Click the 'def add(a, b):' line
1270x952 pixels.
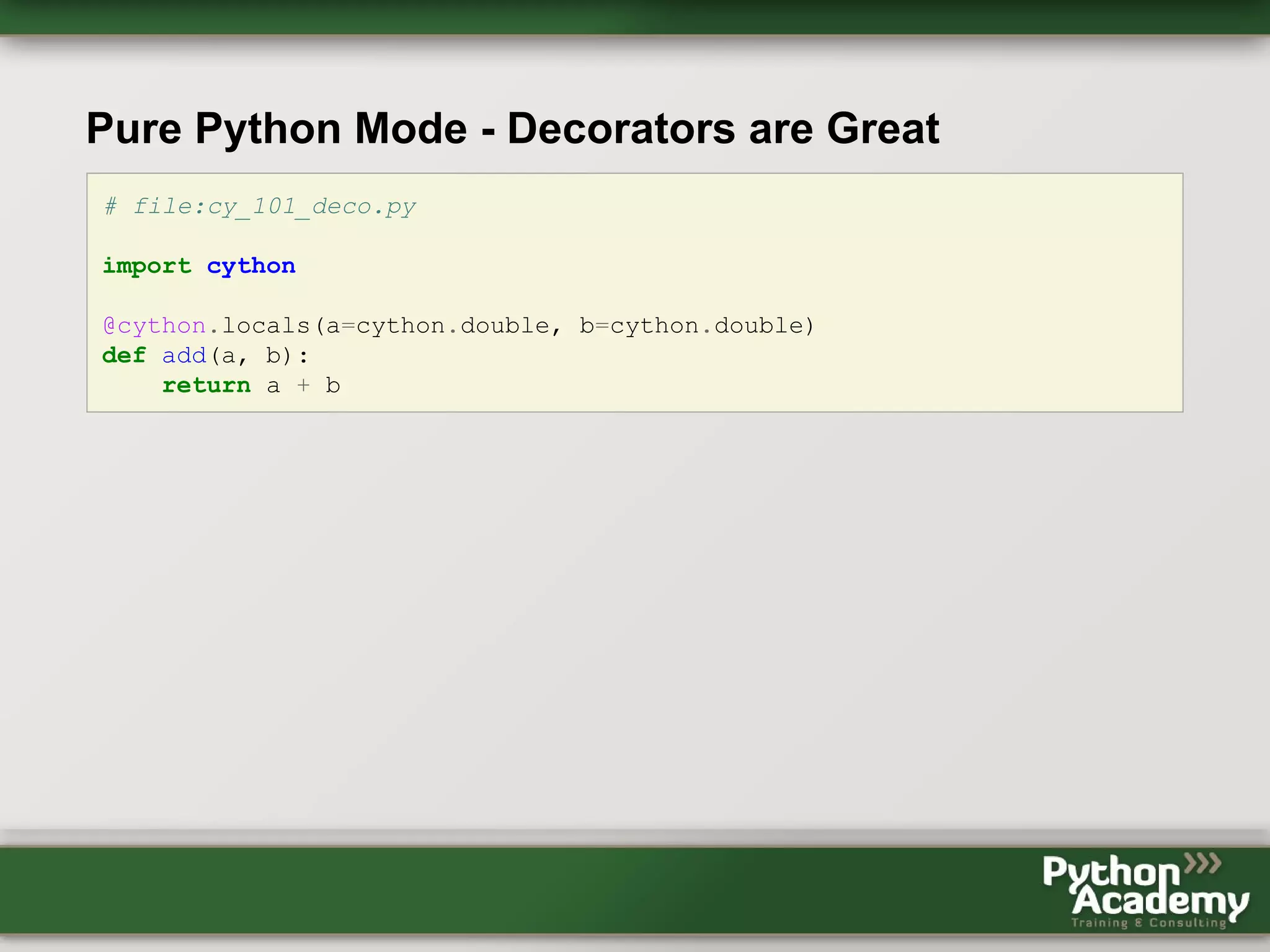coord(205,356)
